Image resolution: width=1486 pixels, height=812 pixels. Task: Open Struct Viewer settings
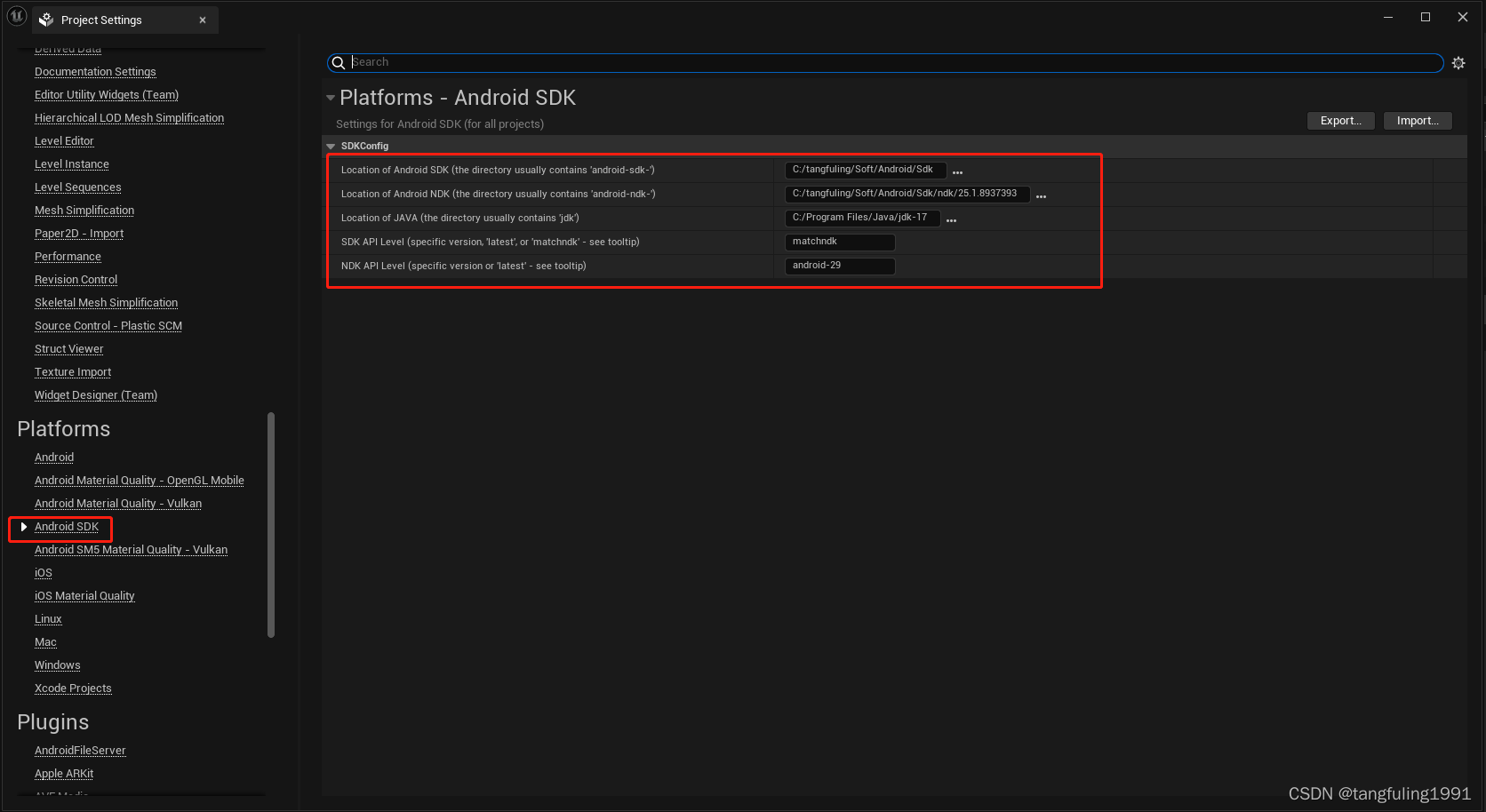[69, 349]
